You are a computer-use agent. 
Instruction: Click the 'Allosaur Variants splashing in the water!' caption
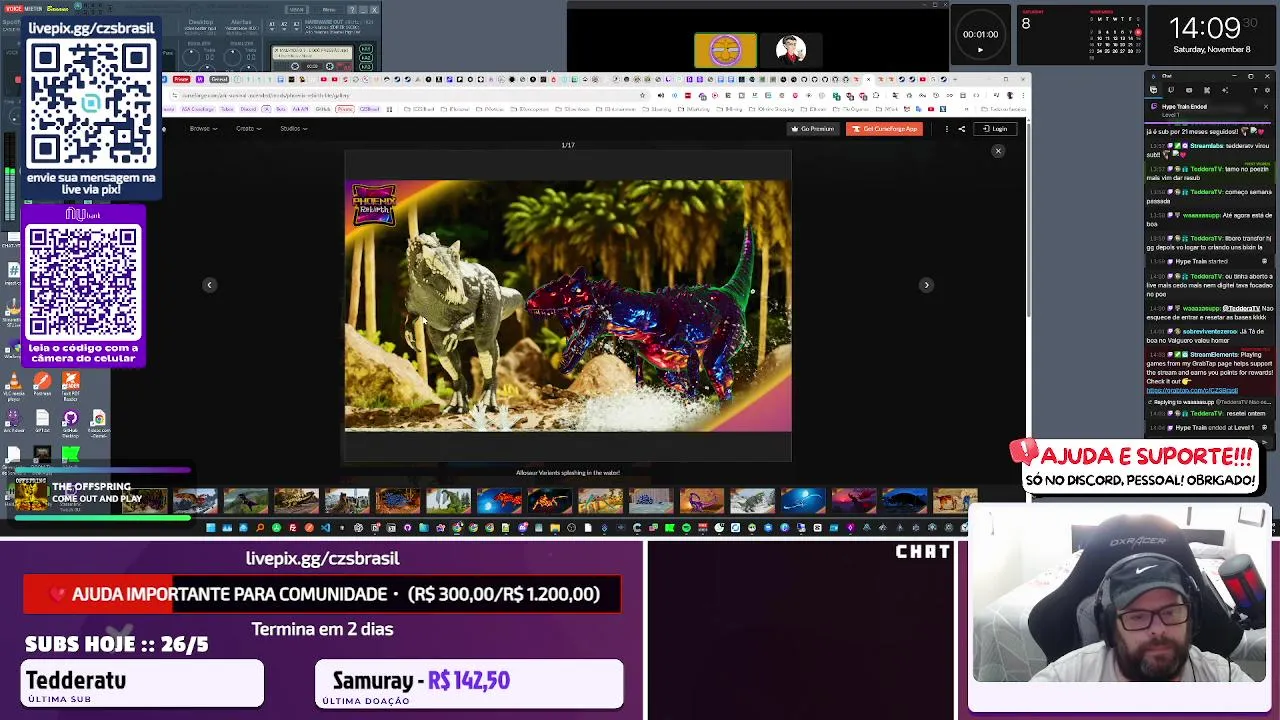568,472
